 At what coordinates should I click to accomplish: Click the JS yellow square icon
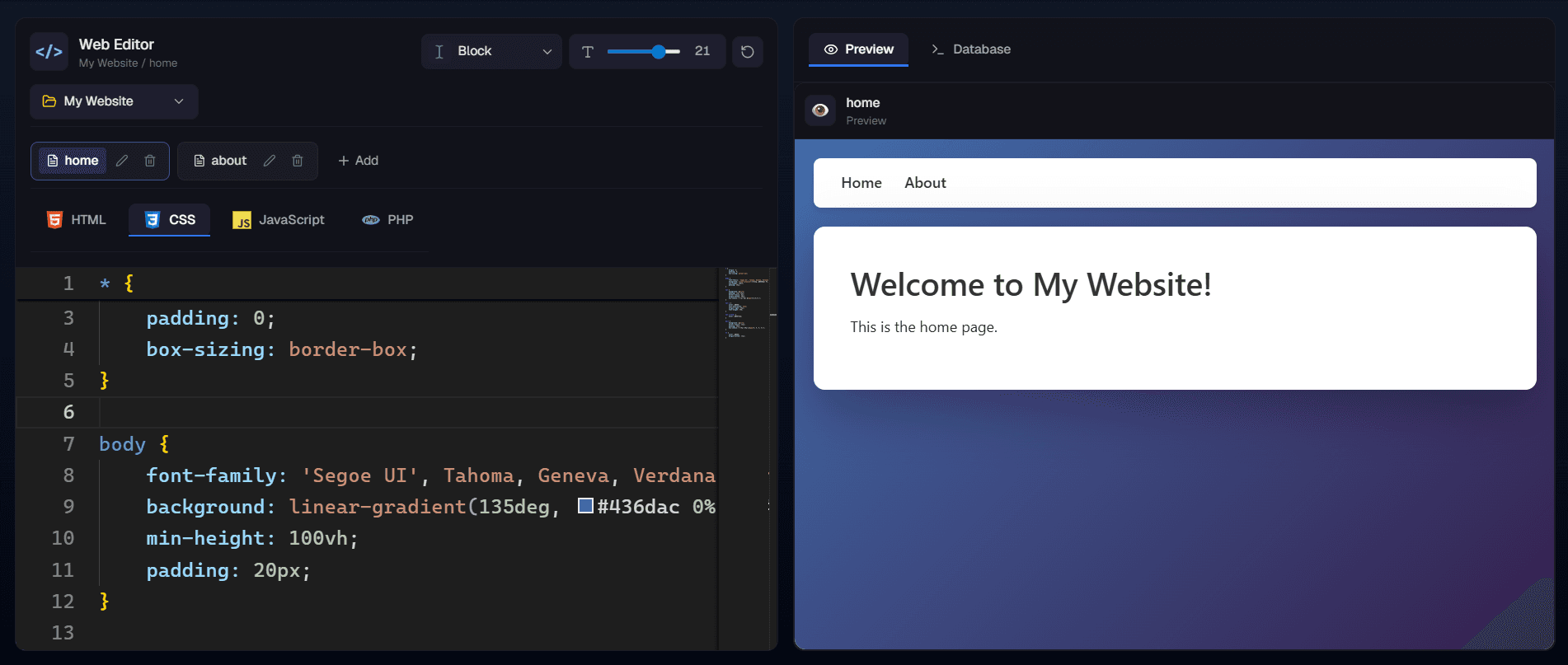pyautogui.click(x=242, y=220)
